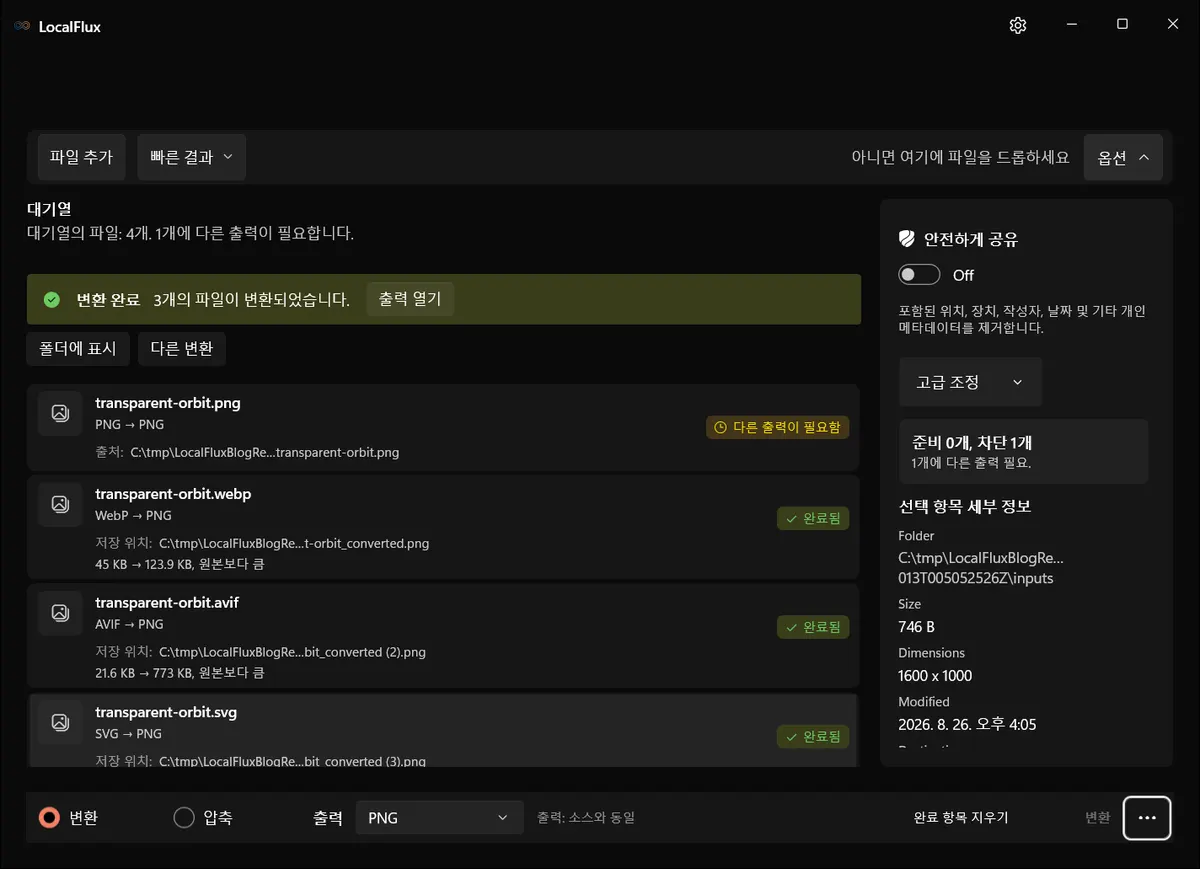Click 완료 항목 지우기
Image resolution: width=1200 pixels, height=869 pixels.
tap(961, 818)
